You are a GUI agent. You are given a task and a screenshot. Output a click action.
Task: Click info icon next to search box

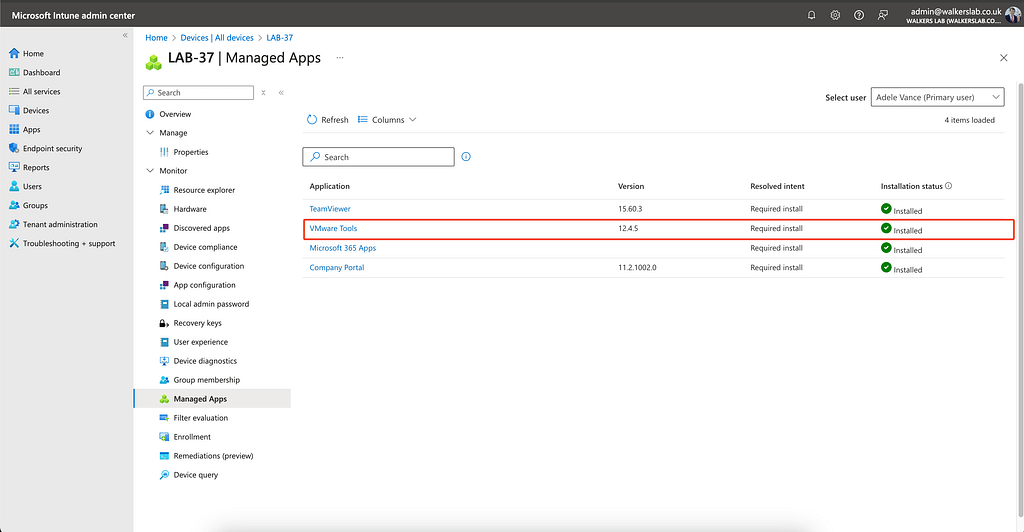[x=466, y=157]
